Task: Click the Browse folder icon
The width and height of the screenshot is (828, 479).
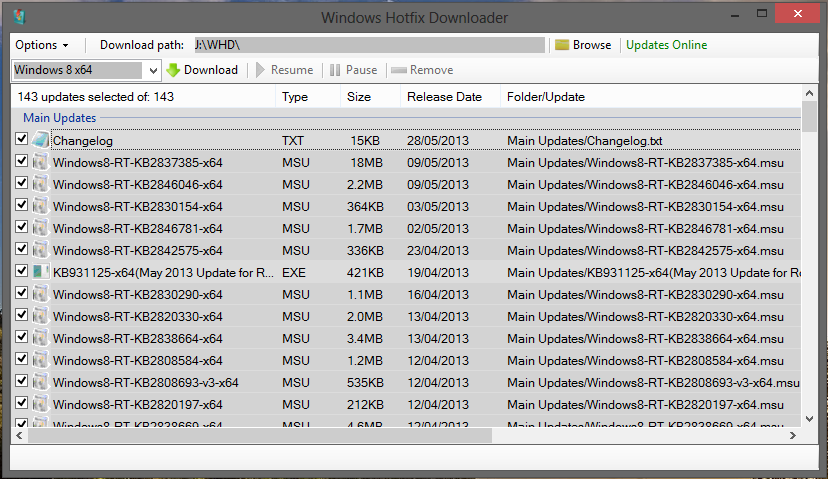Action: (x=562, y=45)
